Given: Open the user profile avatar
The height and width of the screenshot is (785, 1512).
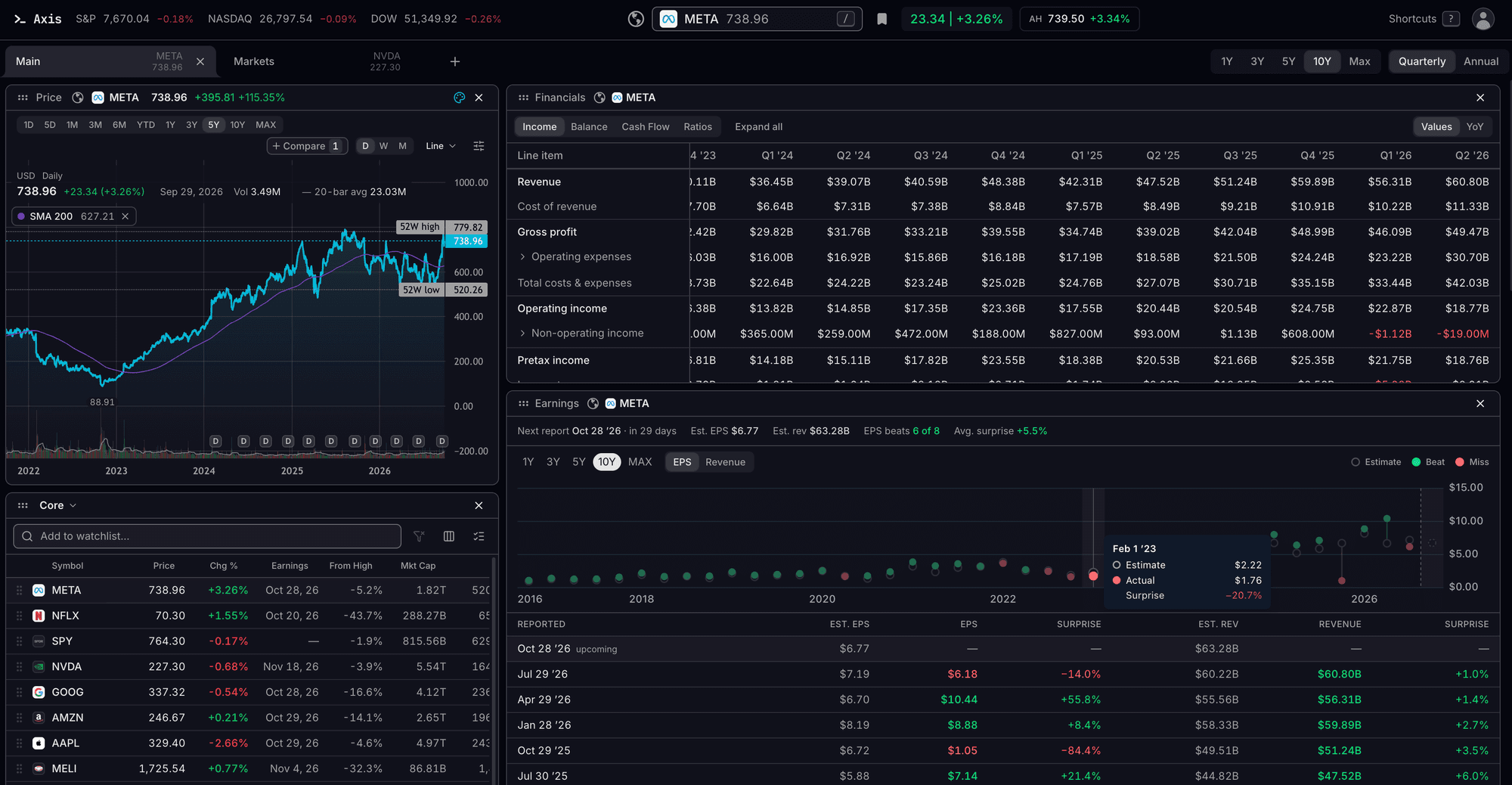Looking at the screenshot, I should 1483,19.
